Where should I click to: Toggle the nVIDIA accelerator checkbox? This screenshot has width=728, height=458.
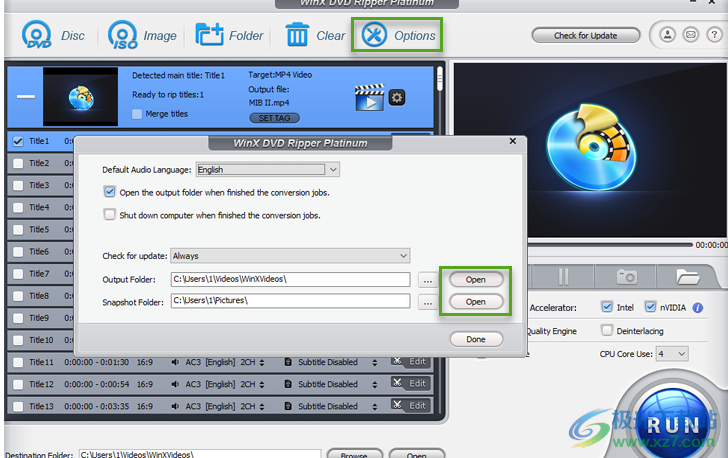tap(650, 307)
